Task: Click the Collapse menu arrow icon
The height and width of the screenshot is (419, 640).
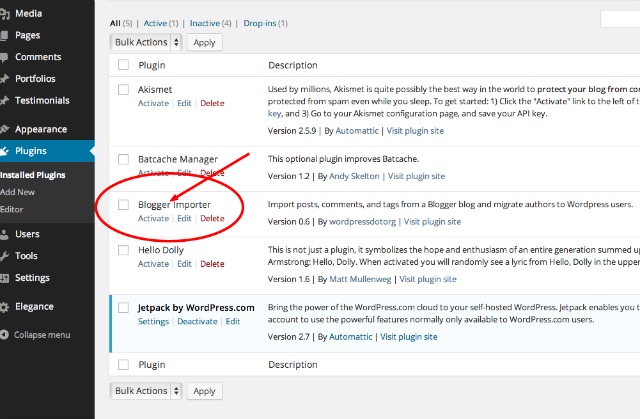Action: tap(4, 335)
